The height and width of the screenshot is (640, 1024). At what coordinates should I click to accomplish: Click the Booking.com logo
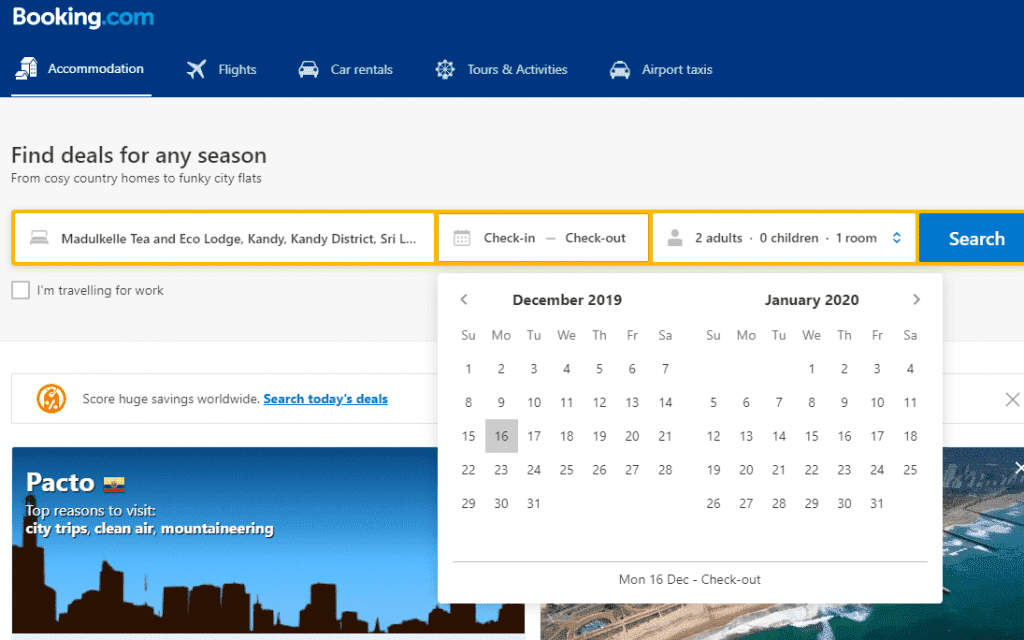coord(83,18)
